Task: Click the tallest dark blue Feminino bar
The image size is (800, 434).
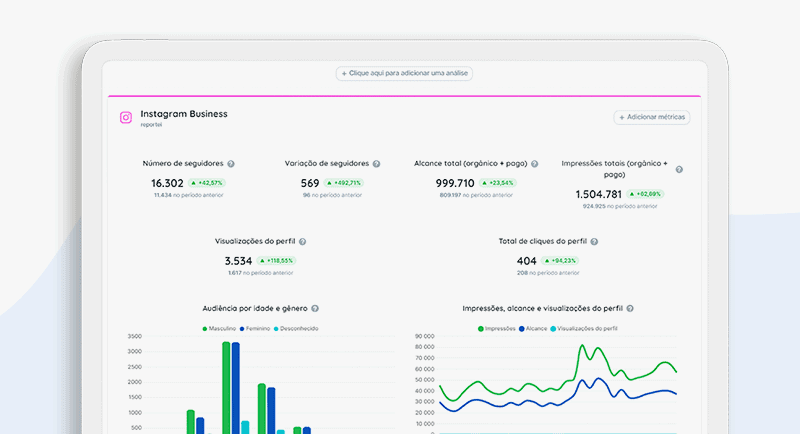Action: [x=235, y=389]
